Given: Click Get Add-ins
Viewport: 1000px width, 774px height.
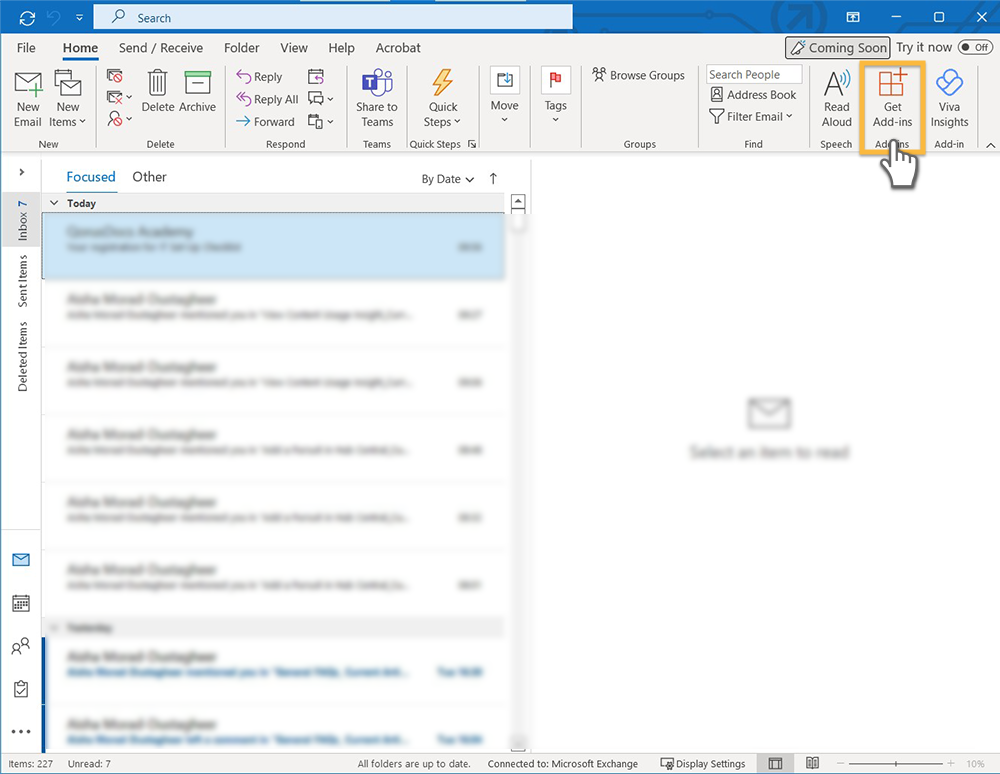Looking at the screenshot, I should [892, 98].
